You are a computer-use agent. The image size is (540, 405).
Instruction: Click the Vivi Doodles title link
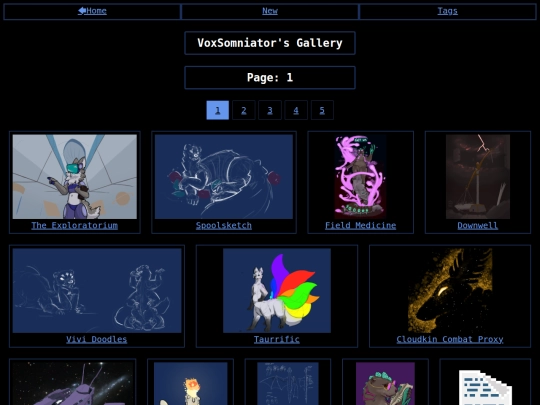(x=97, y=340)
